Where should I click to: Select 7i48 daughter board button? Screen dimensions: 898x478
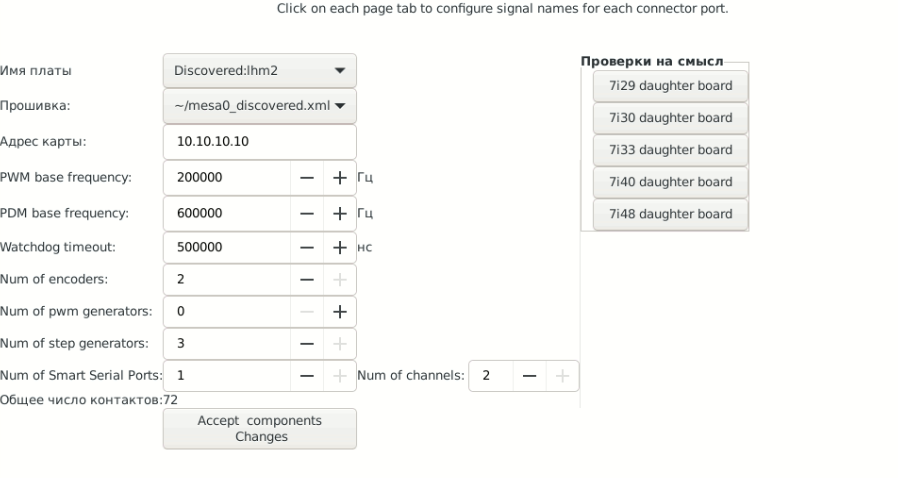671,214
